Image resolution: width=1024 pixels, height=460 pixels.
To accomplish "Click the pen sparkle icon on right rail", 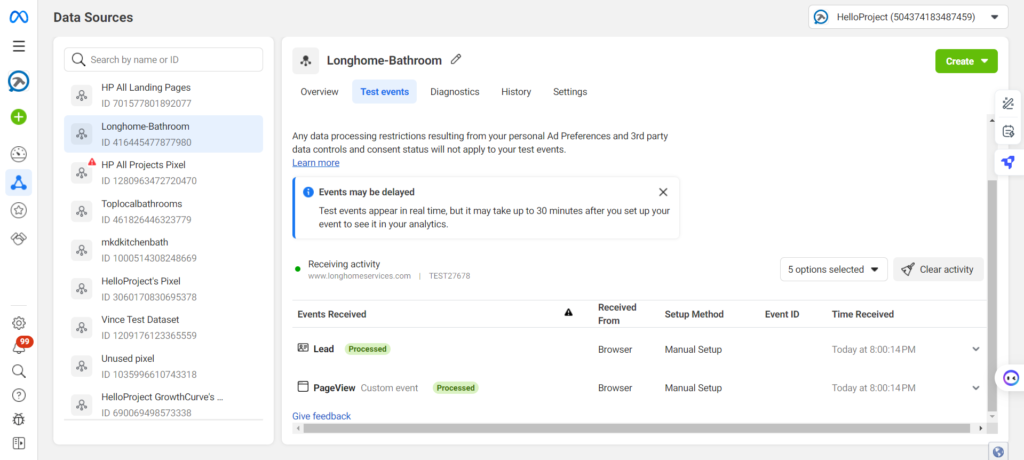I will 1008,103.
